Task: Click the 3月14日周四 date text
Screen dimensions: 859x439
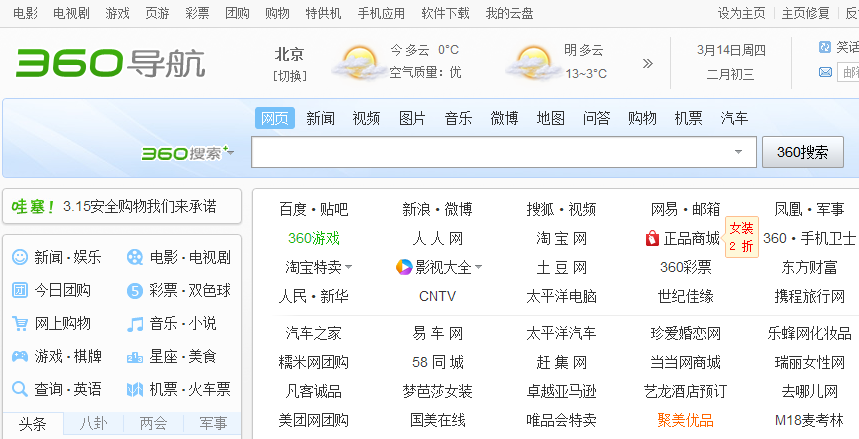Action: pos(731,50)
